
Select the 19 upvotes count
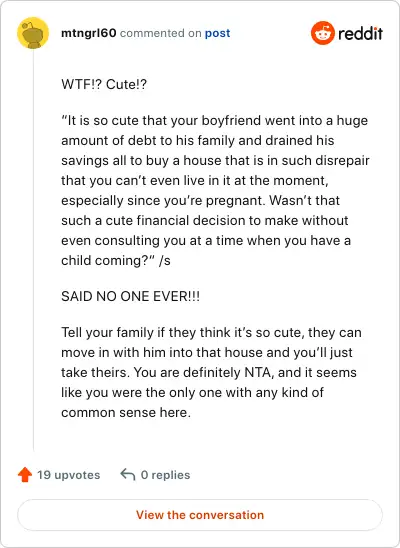coord(68,475)
